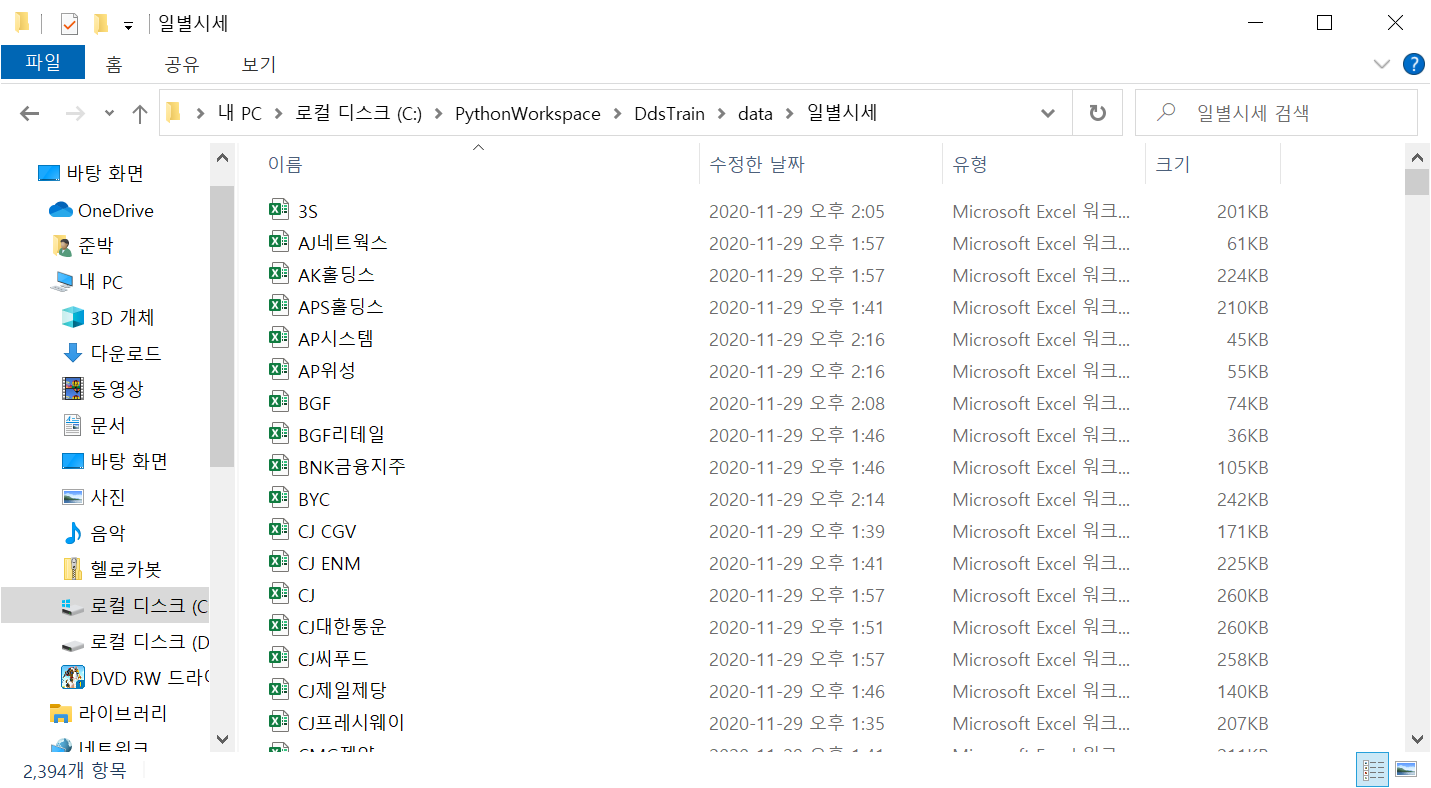Select the Excel icon for APS홀딩스

(279, 305)
